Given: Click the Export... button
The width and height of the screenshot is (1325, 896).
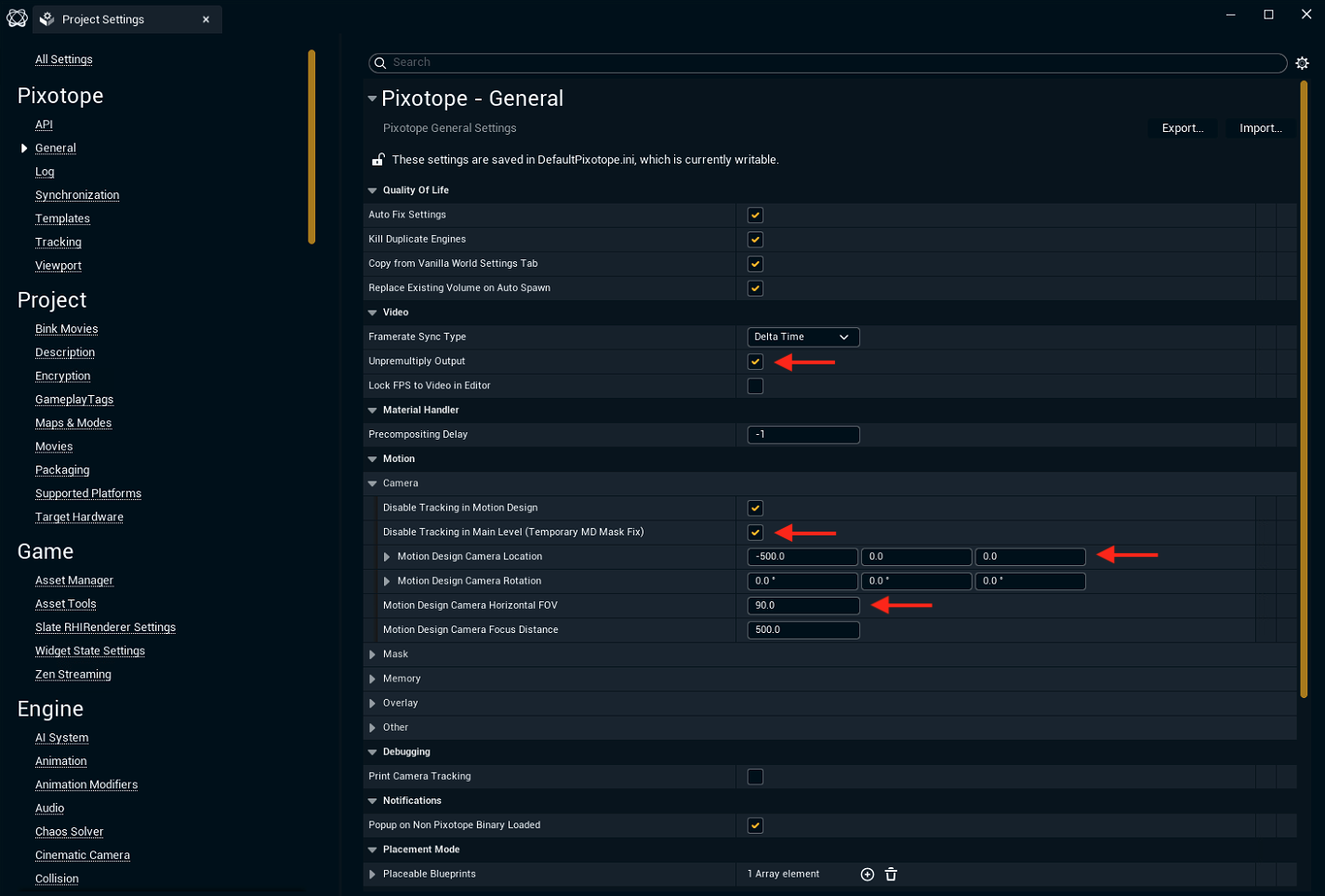Looking at the screenshot, I should coord(1182,128).
